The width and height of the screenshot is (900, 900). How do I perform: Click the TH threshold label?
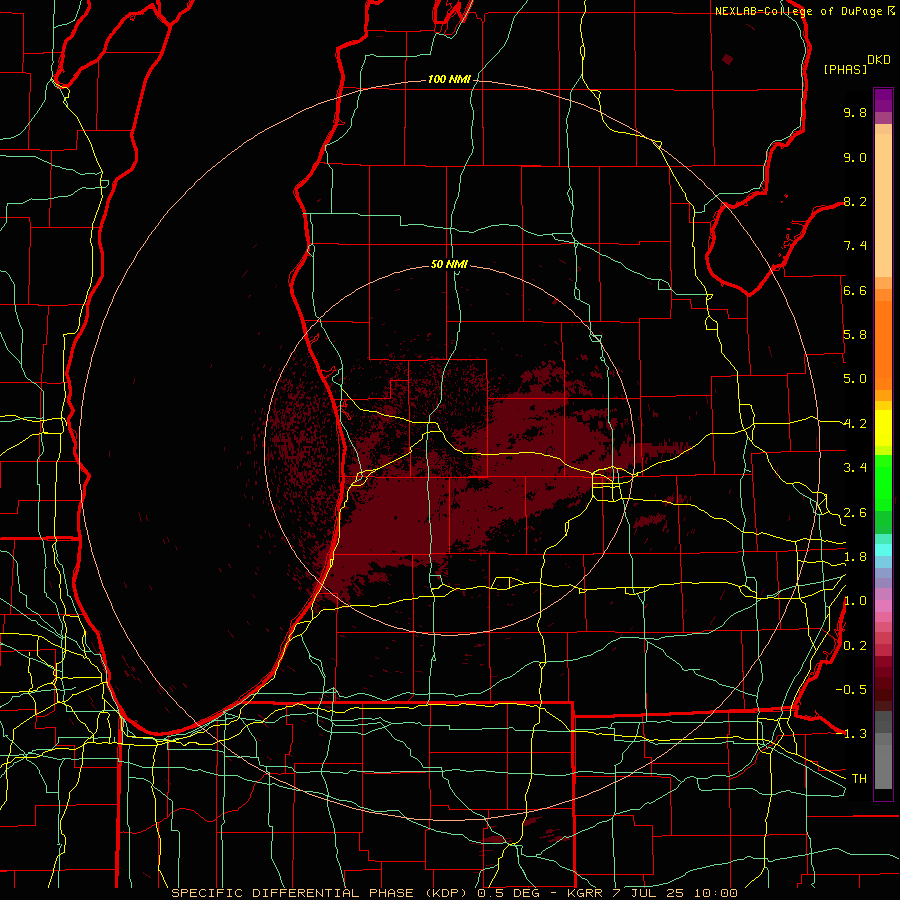pos(859,779)
